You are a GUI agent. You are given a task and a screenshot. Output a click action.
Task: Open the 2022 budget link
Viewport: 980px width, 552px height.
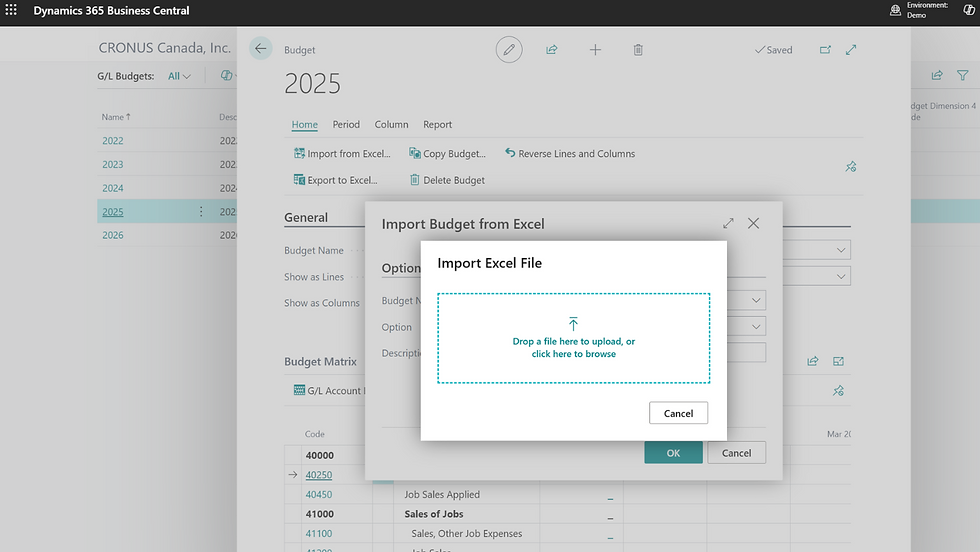[112, 141]
